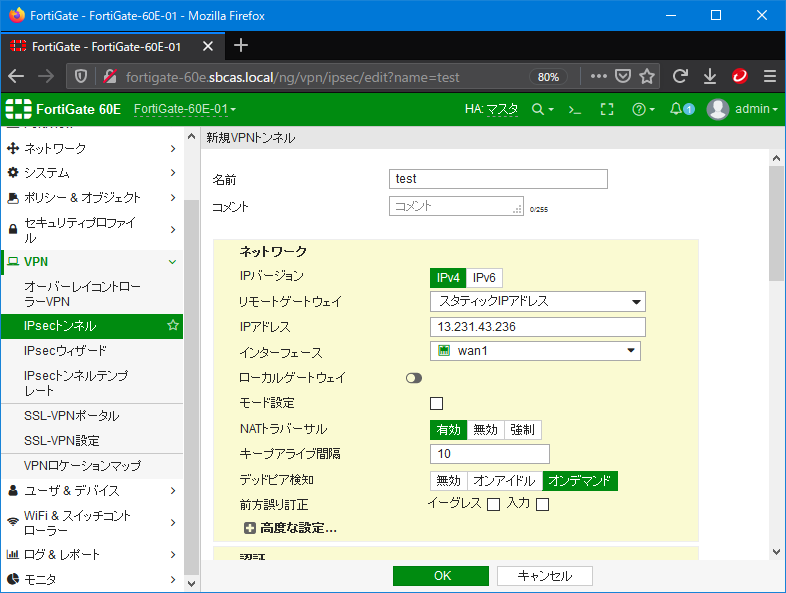The width and height of the screenshot is (786, 593).
Task: Check the 入力 error correction checkbox
Action: [542, 504]
